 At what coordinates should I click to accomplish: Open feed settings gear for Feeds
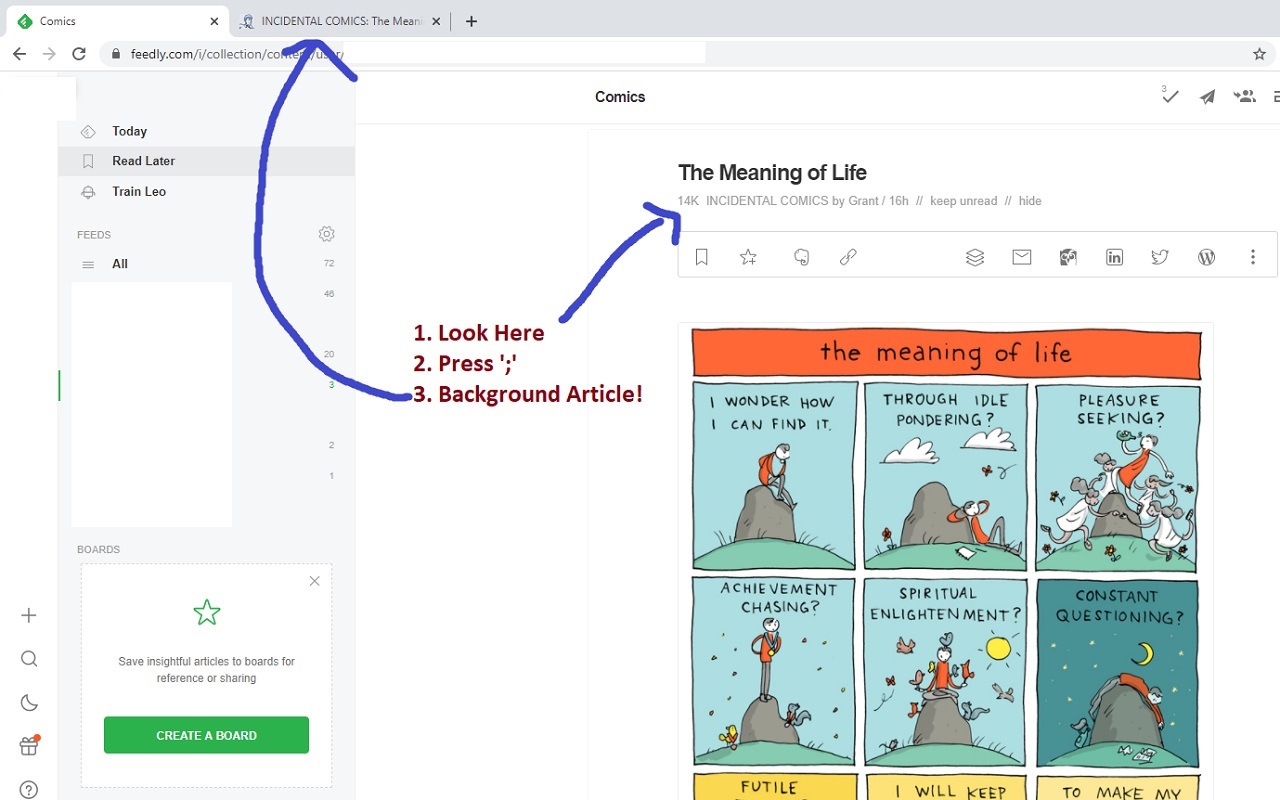pyautogui.click(x=326, y=233)
